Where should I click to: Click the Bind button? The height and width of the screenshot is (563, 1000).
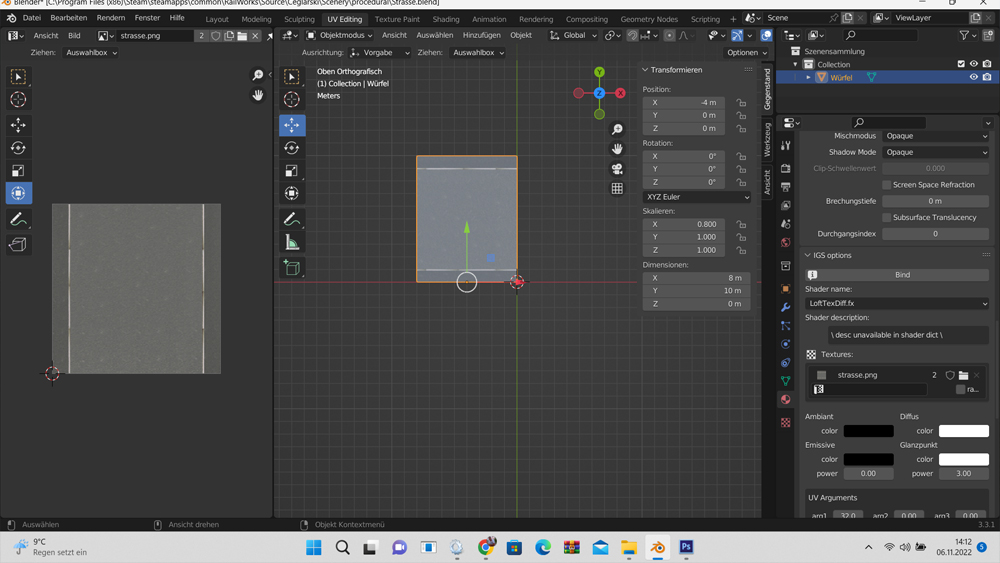[x=902, y=274]
